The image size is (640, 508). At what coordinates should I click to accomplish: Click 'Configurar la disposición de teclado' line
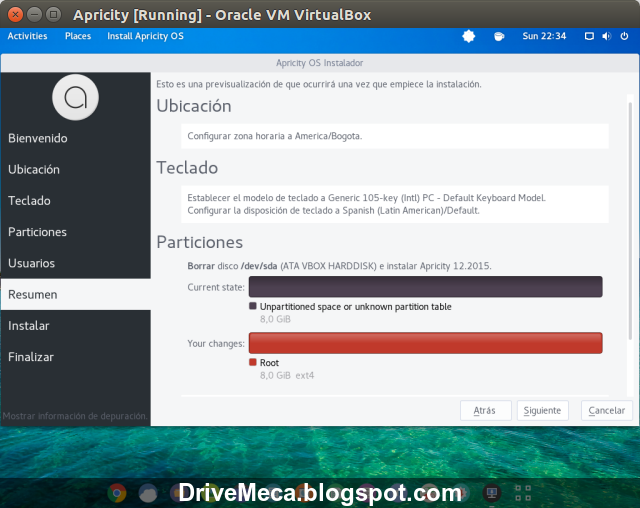333,211
